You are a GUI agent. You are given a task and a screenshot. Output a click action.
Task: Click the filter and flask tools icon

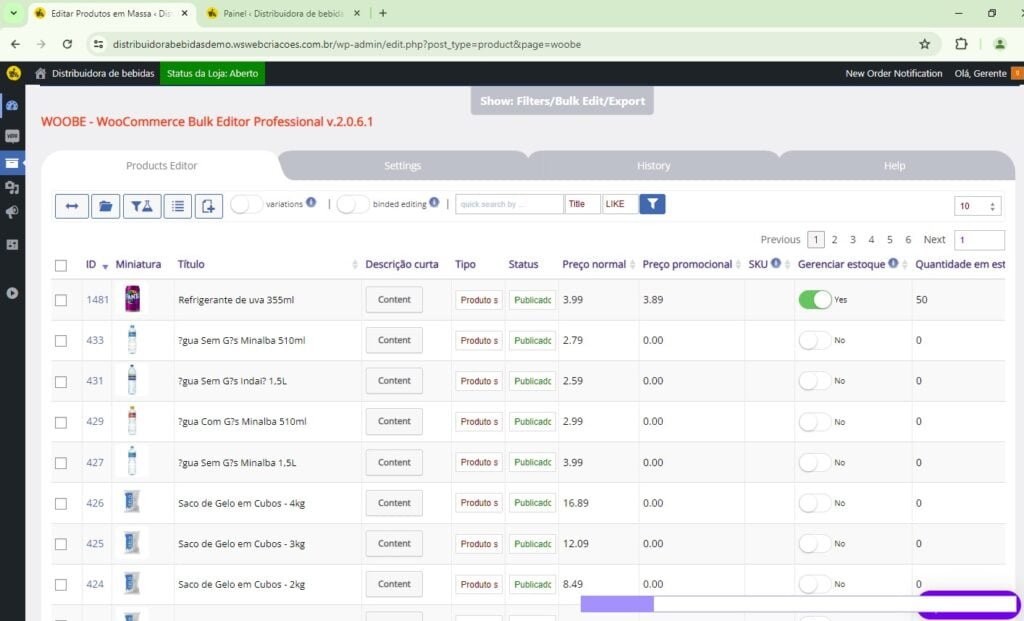[x=141, y=205]
